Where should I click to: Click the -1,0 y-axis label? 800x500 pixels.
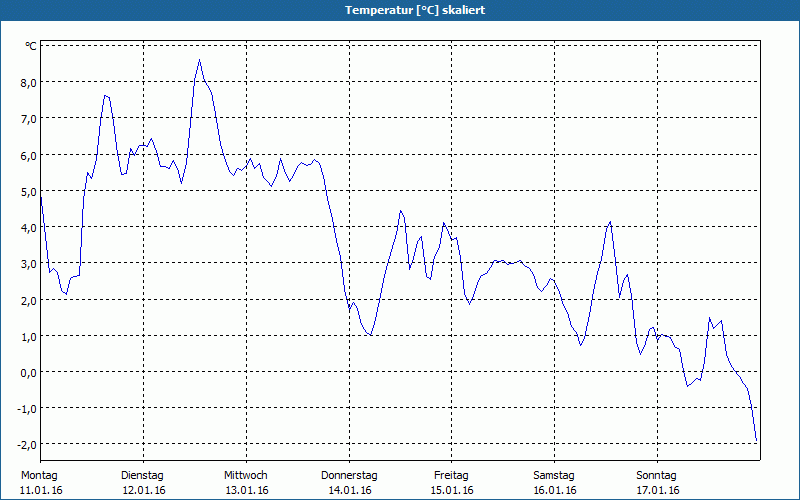click(25, 408)
